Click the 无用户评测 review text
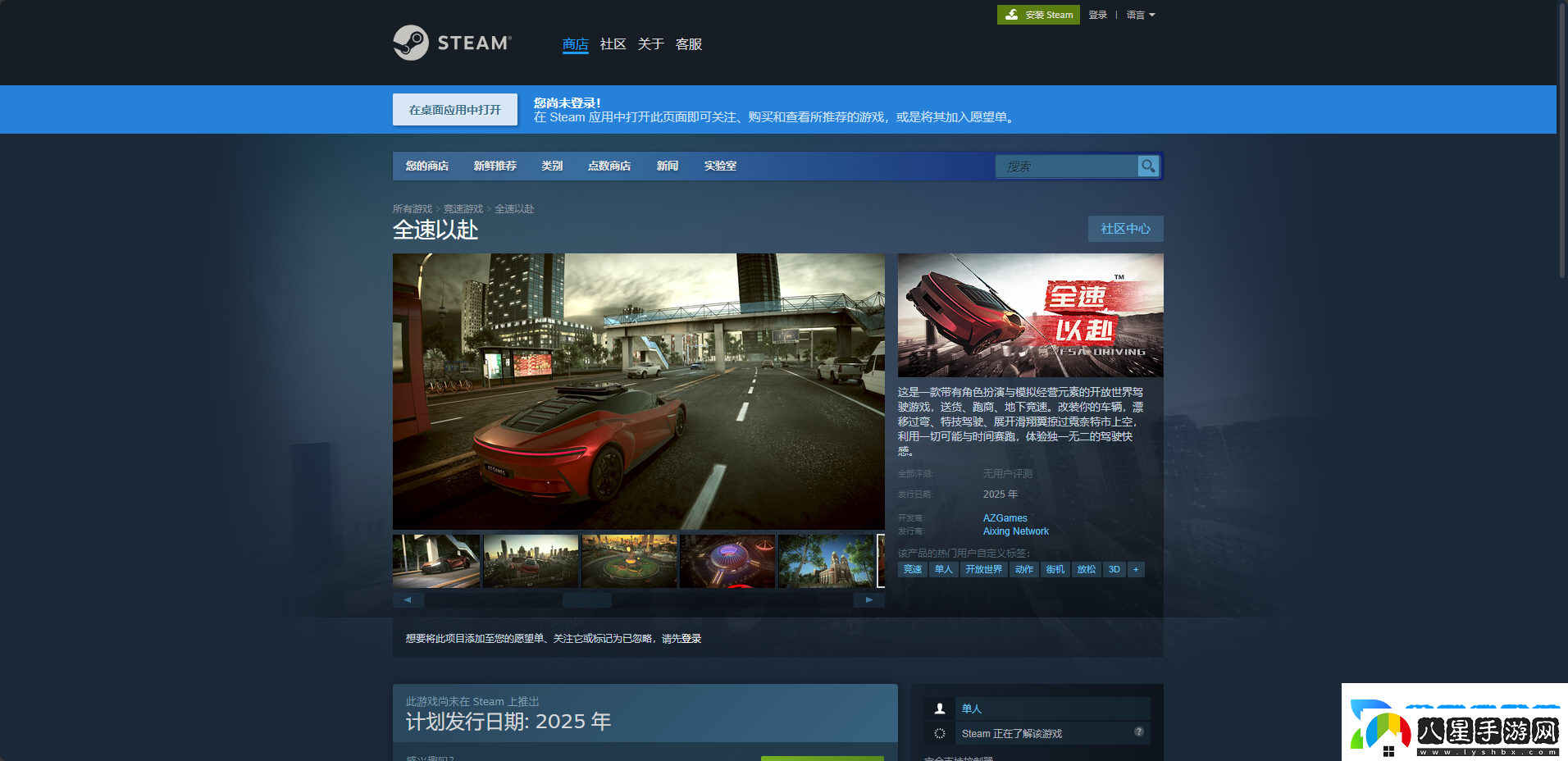 [x=1007, y=474]
